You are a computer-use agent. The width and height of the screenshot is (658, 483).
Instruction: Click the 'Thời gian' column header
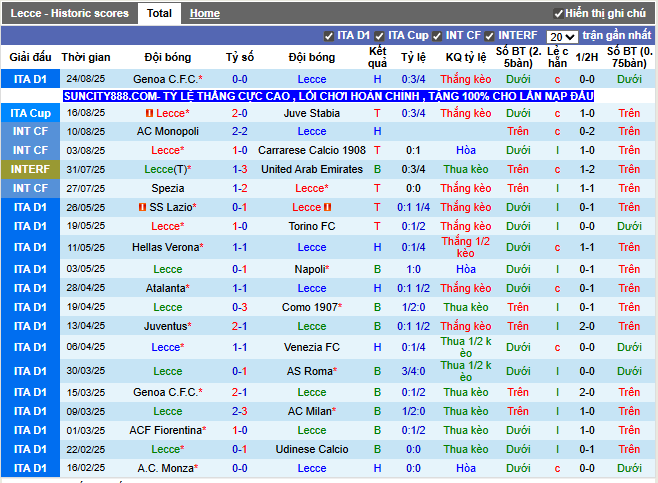(86, 57)
